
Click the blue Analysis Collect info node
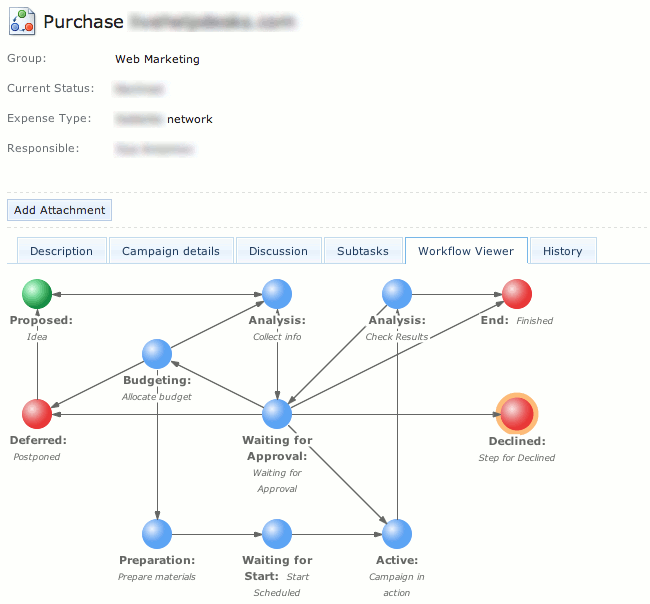tap(277, 294)
